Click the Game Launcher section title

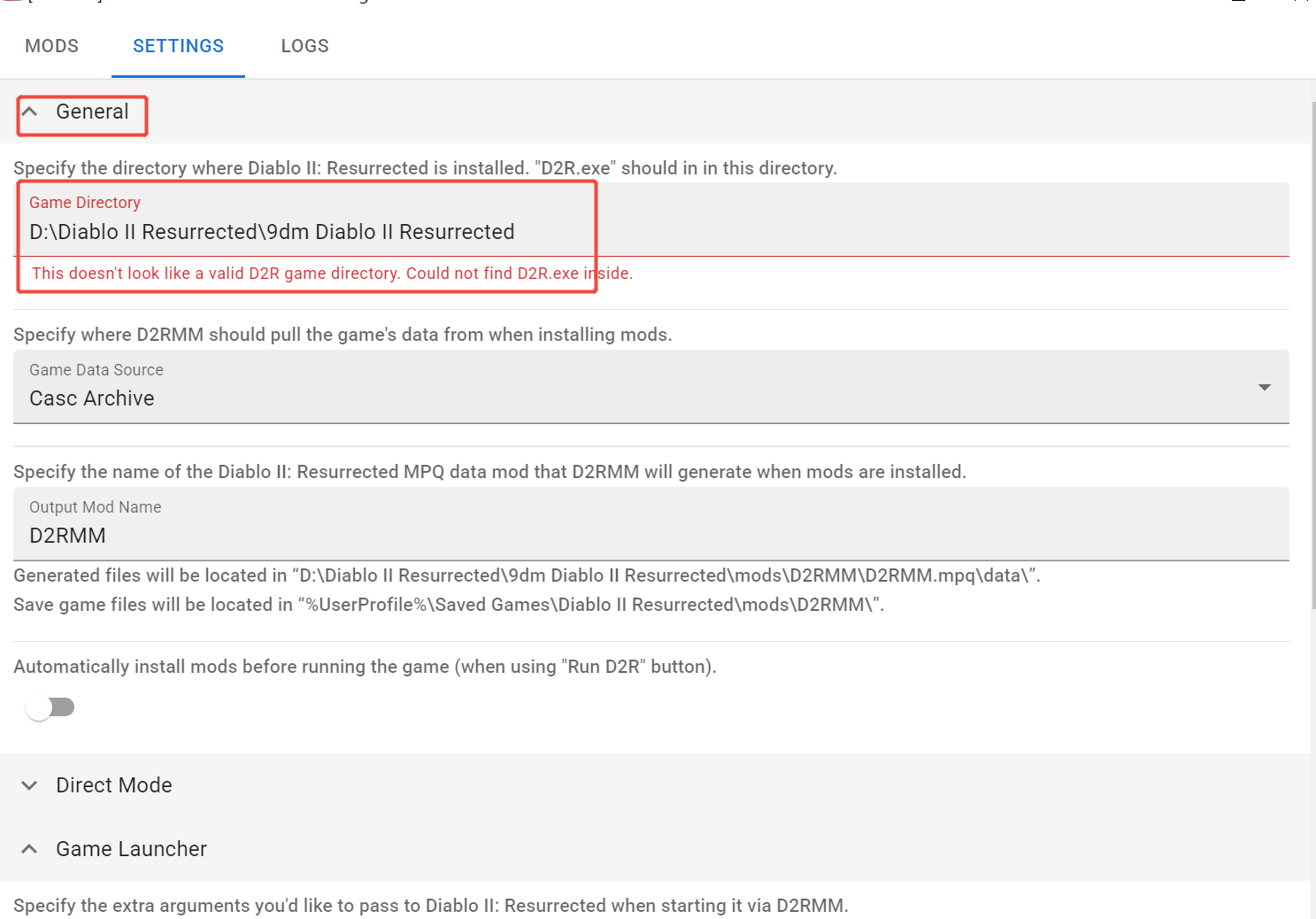(x=131, y=849)
